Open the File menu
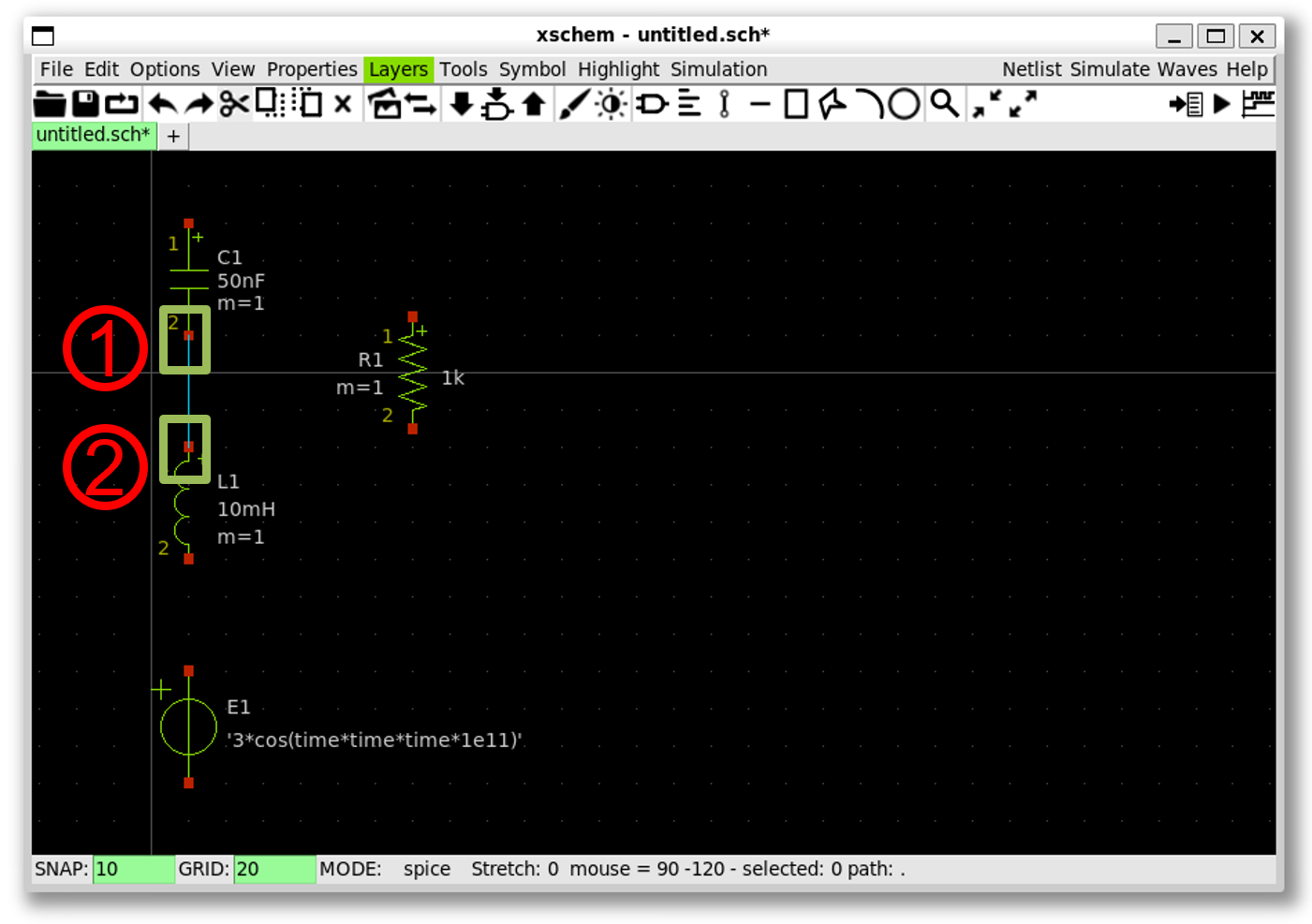 pos(56,69)
